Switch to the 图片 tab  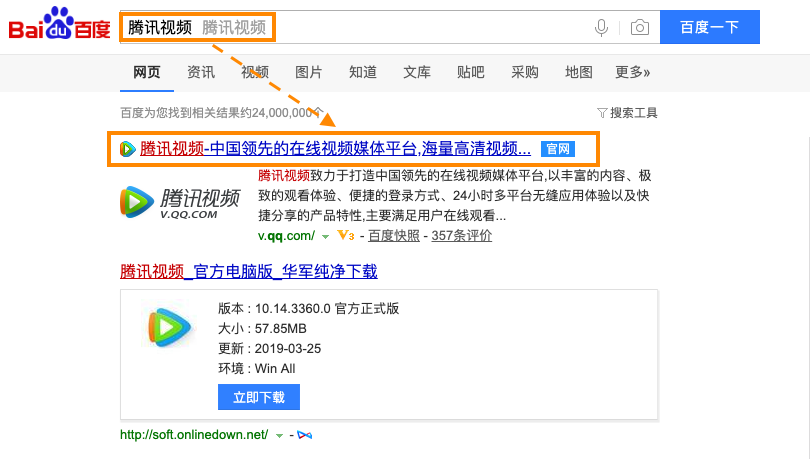(308, 72)
